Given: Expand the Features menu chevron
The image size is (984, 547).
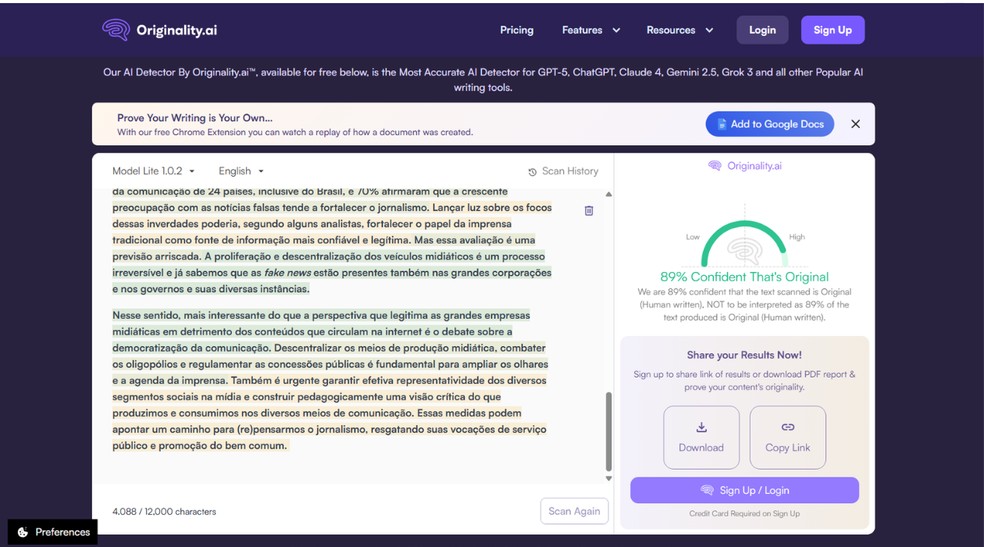Looking at the screenshot, I should tap(616, 30).
